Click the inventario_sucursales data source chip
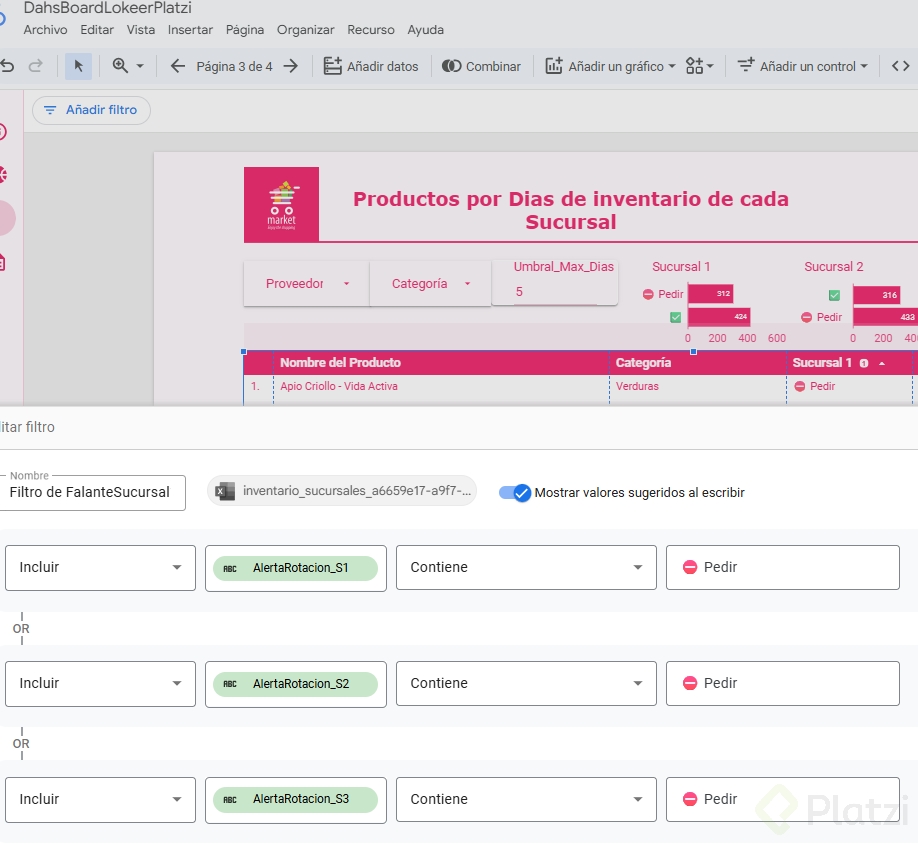Viewport: 918px width, 844px height. click(342, 490)
